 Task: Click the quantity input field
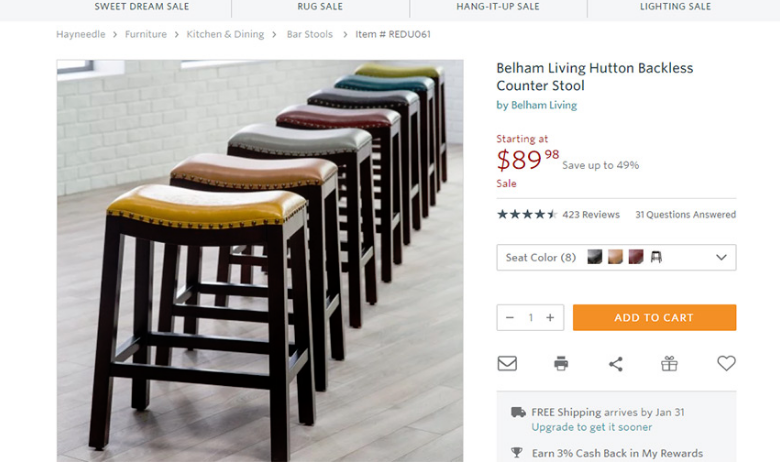pyautogui.click(x=530, y=318)
